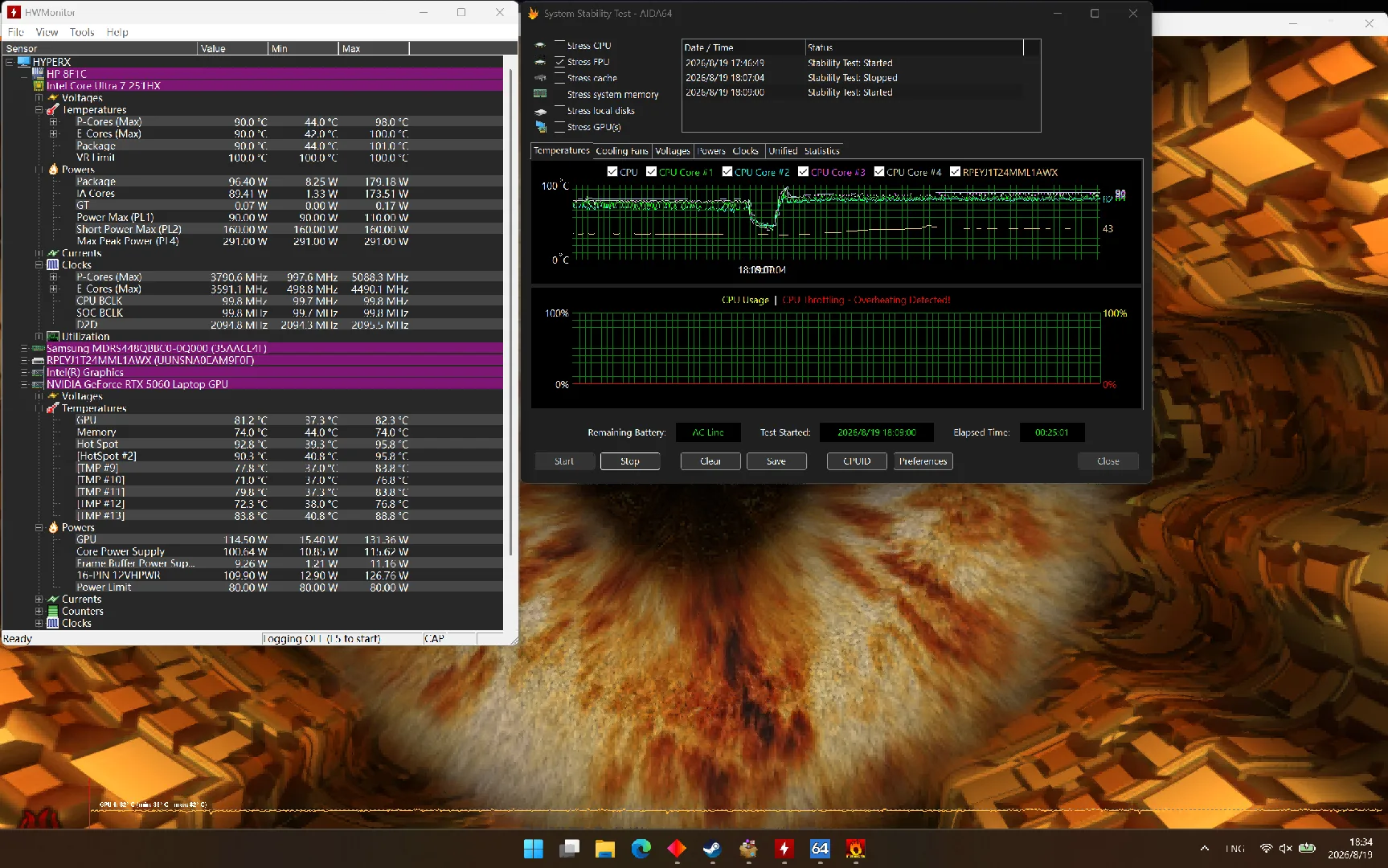The height and width of the screenshot is (868, 1388).
Task: Click the red diamond app taskbar icon
Action: (x=677, y=849)
